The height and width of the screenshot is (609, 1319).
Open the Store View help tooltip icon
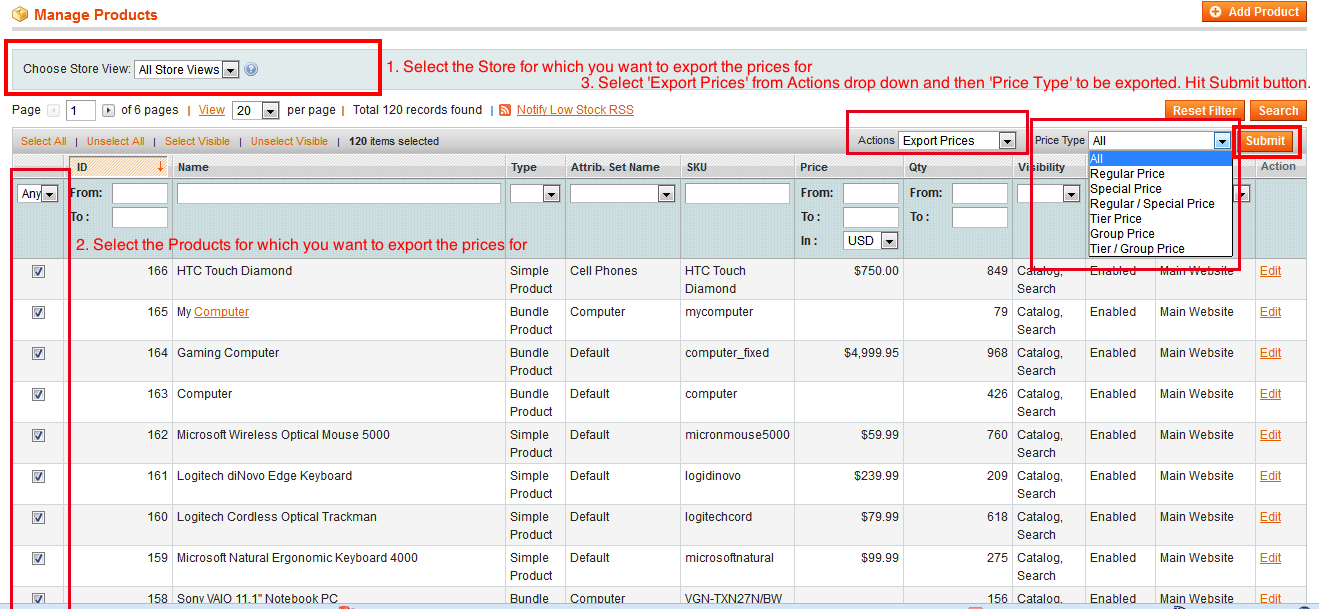[250, 70]
